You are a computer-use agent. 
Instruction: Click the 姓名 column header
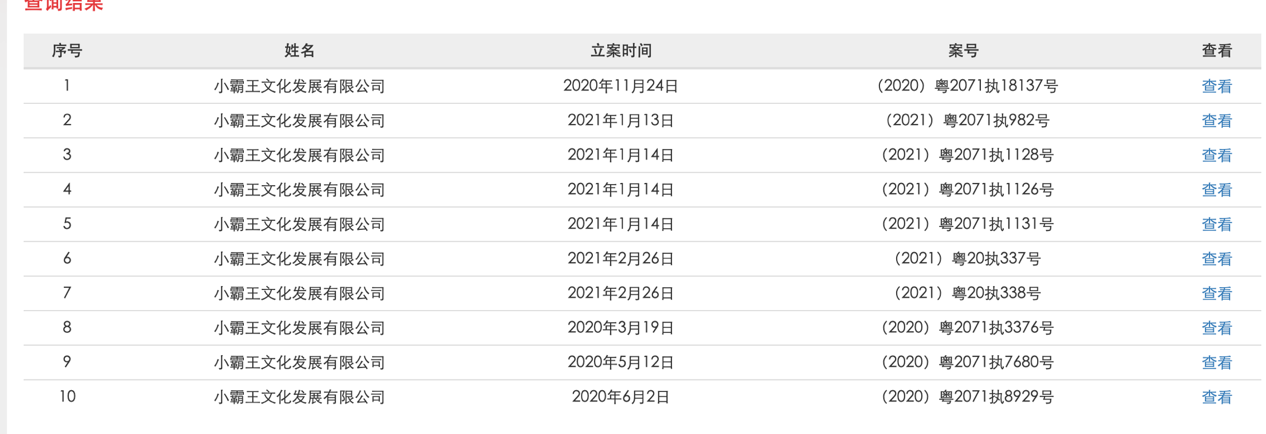click(x=299, y=51)
